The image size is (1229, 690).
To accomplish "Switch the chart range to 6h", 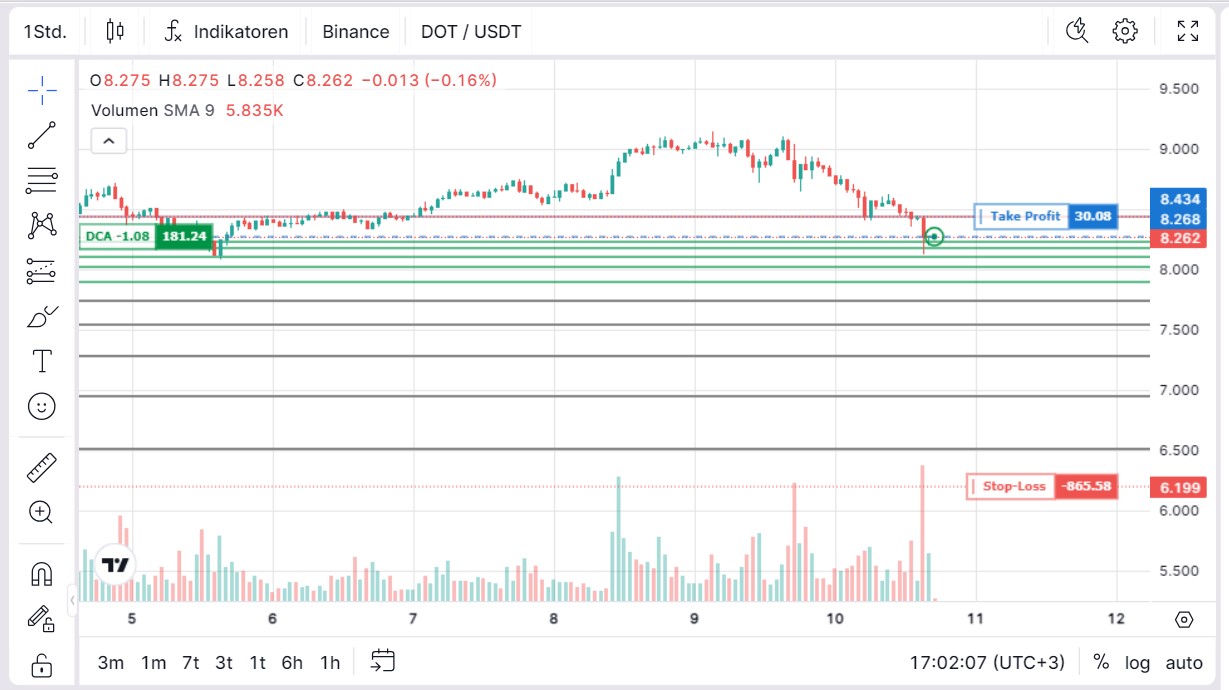I will 292,662.
